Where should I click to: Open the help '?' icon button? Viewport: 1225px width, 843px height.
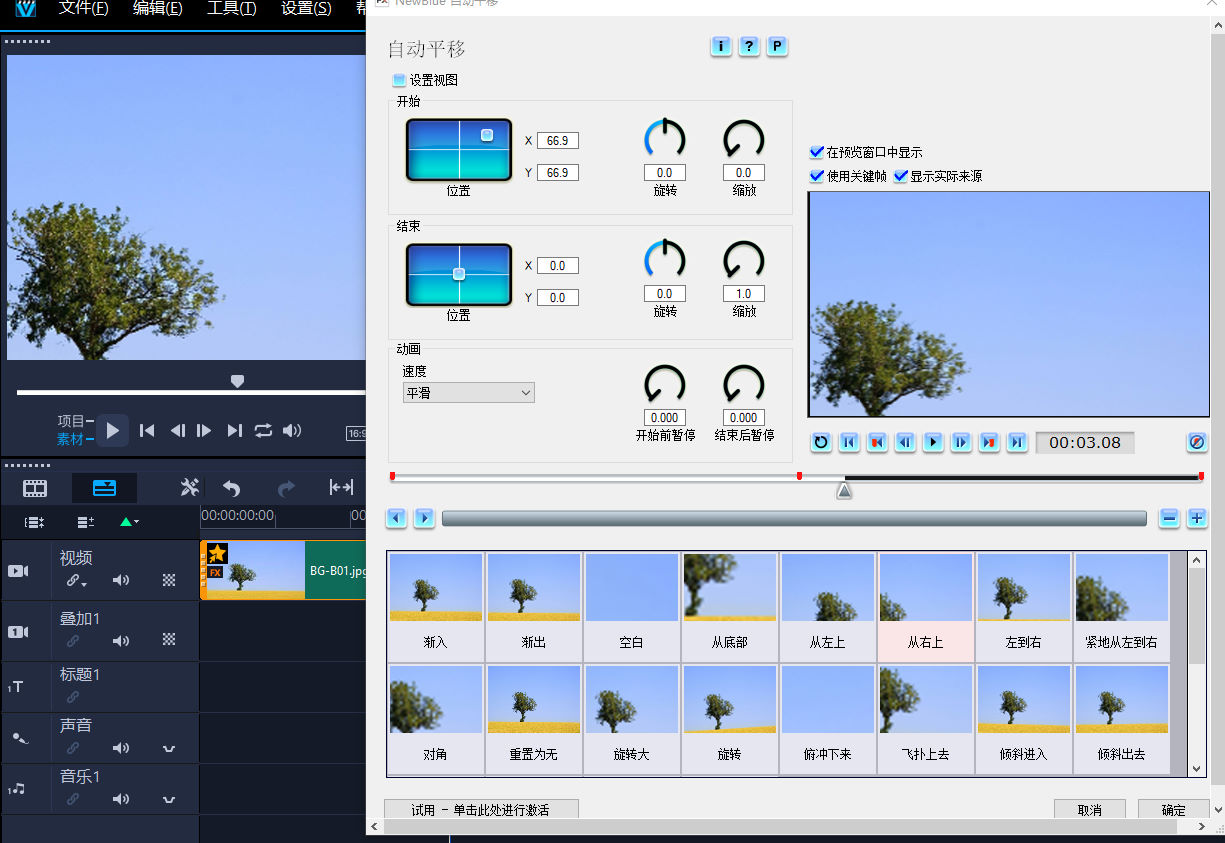tap(749, 46)
